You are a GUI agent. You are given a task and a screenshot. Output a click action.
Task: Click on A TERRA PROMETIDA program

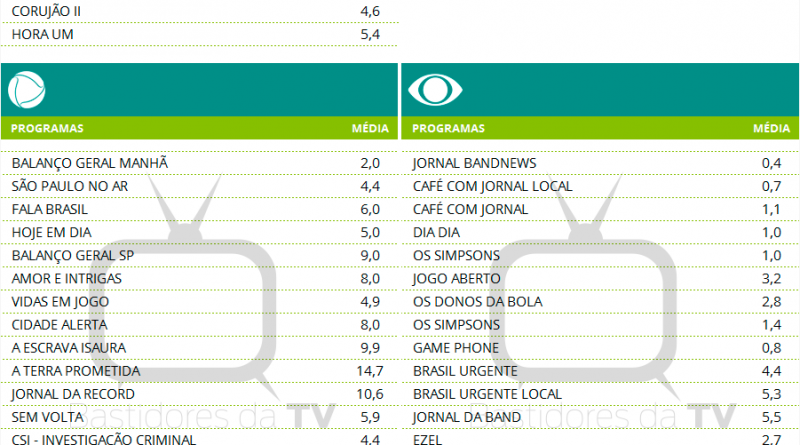75,371
